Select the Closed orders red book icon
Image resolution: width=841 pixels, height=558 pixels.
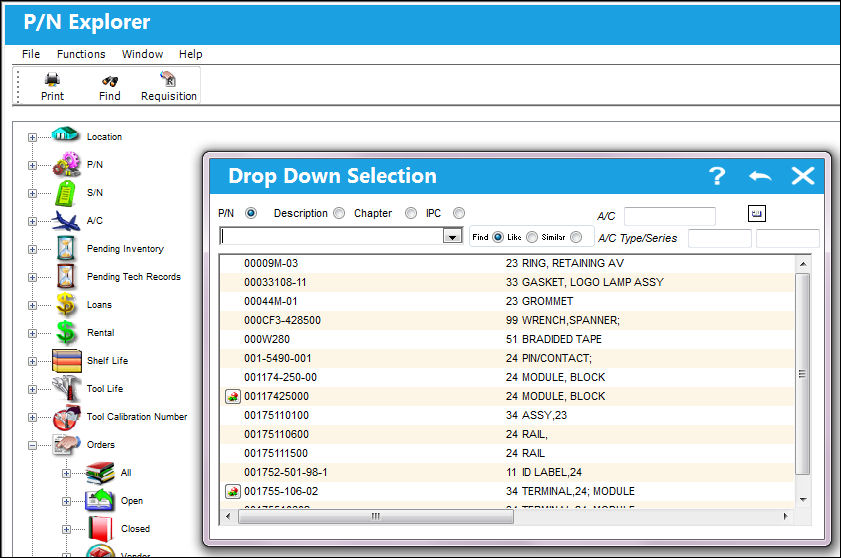pos(100,528)
